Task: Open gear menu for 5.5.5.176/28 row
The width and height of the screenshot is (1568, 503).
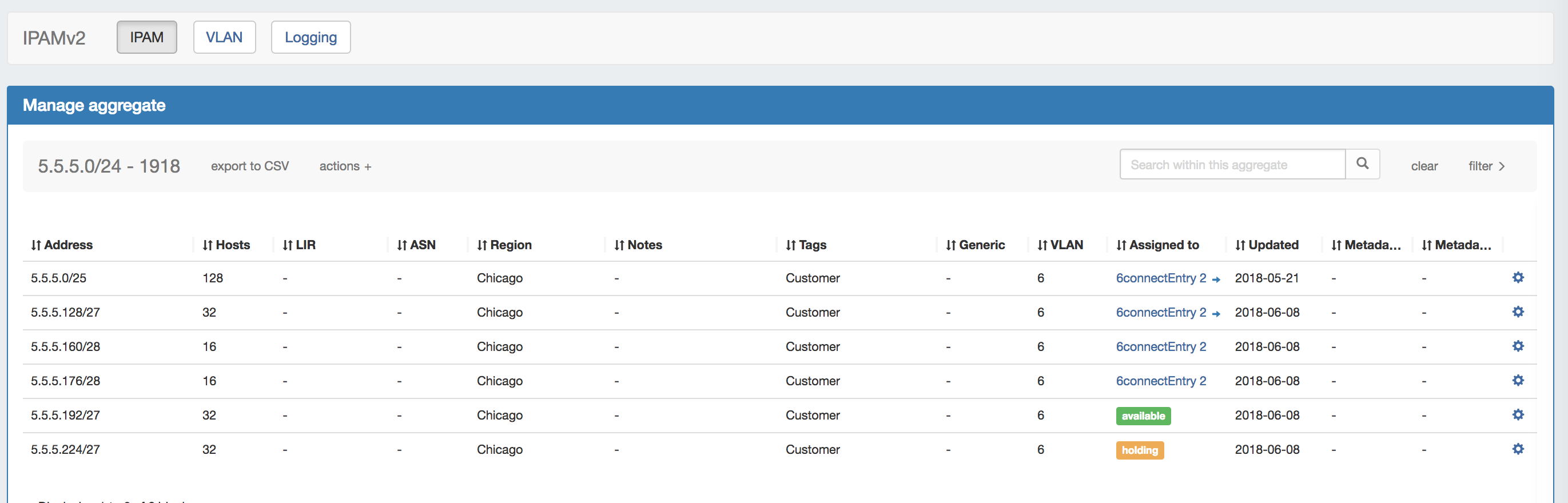Action: (1518, 380)
